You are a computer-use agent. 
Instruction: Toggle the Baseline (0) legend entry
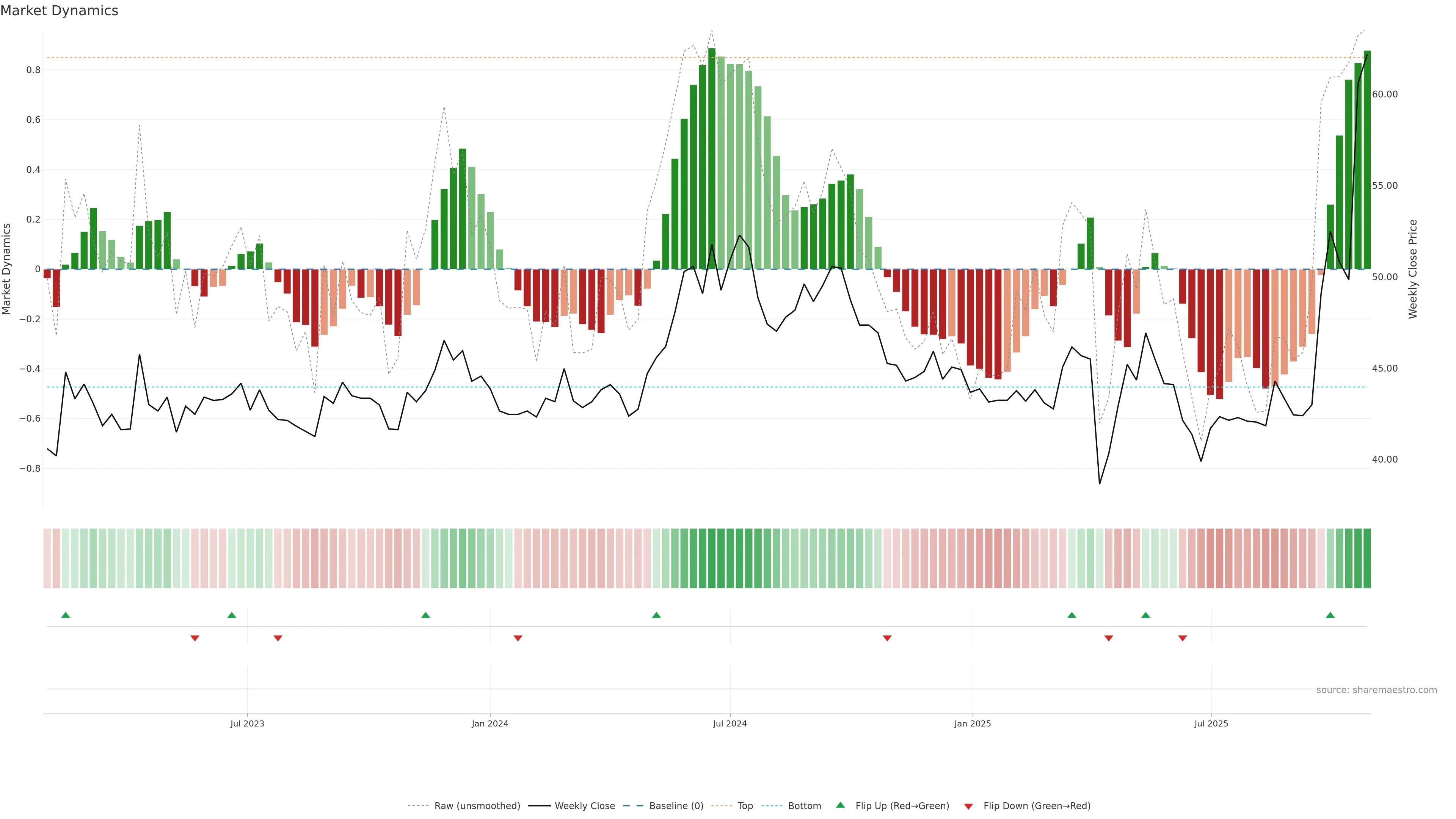click(676, 806)
